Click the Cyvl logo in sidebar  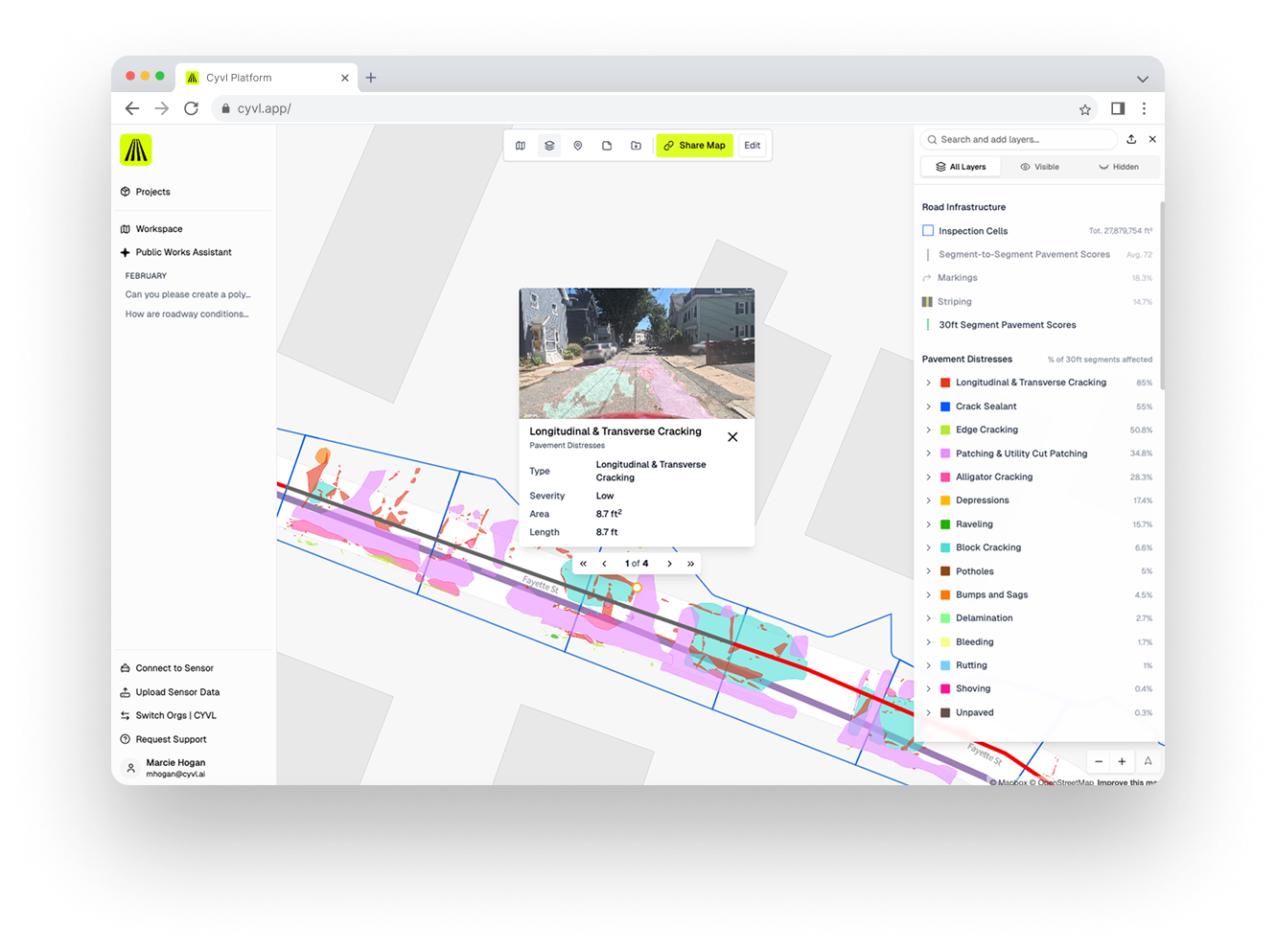point(136,150)
